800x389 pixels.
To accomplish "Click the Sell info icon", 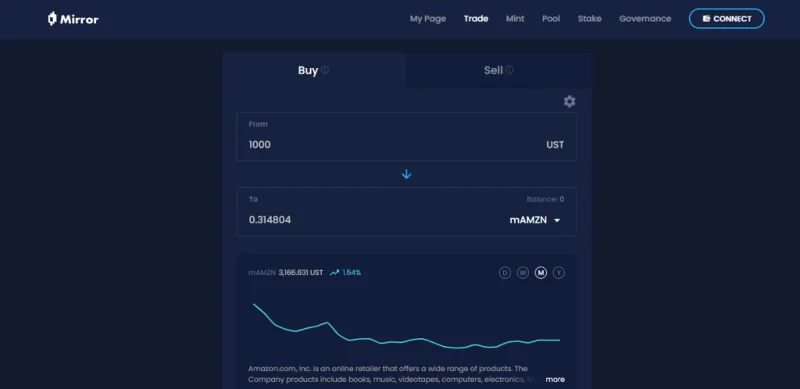I will click(510, 70).
